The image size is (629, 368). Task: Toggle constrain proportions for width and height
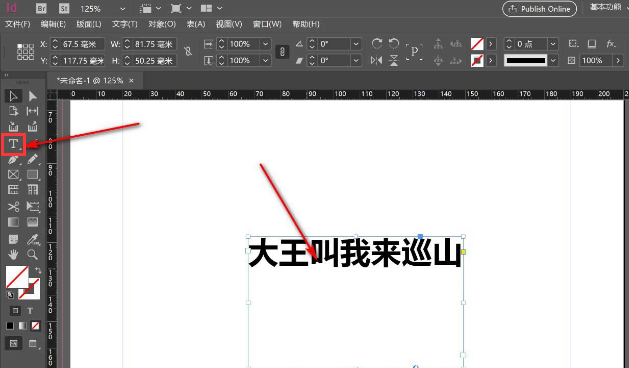pos(188,51)
